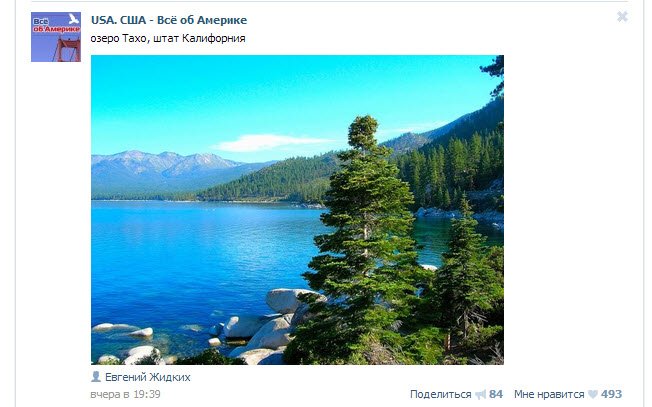Open the USA group avatar thumbnail
Screen dimensions: 652x407
tap(56, 37)
